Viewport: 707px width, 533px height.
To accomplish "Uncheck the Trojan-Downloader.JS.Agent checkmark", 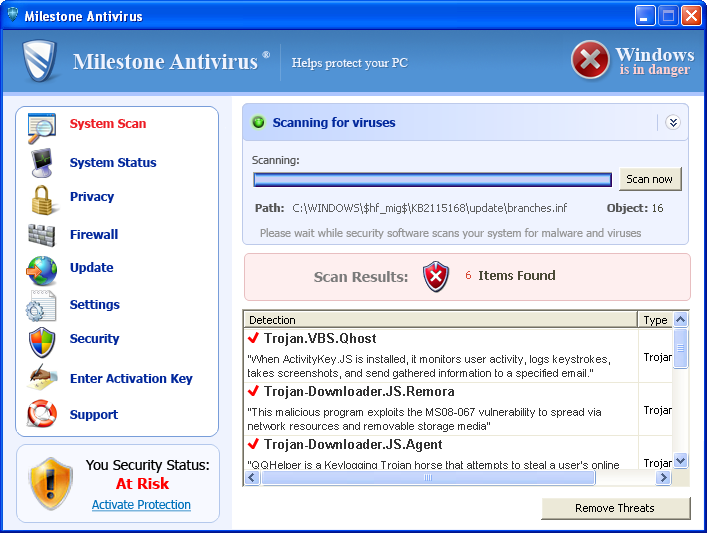I will coord(253,444).
